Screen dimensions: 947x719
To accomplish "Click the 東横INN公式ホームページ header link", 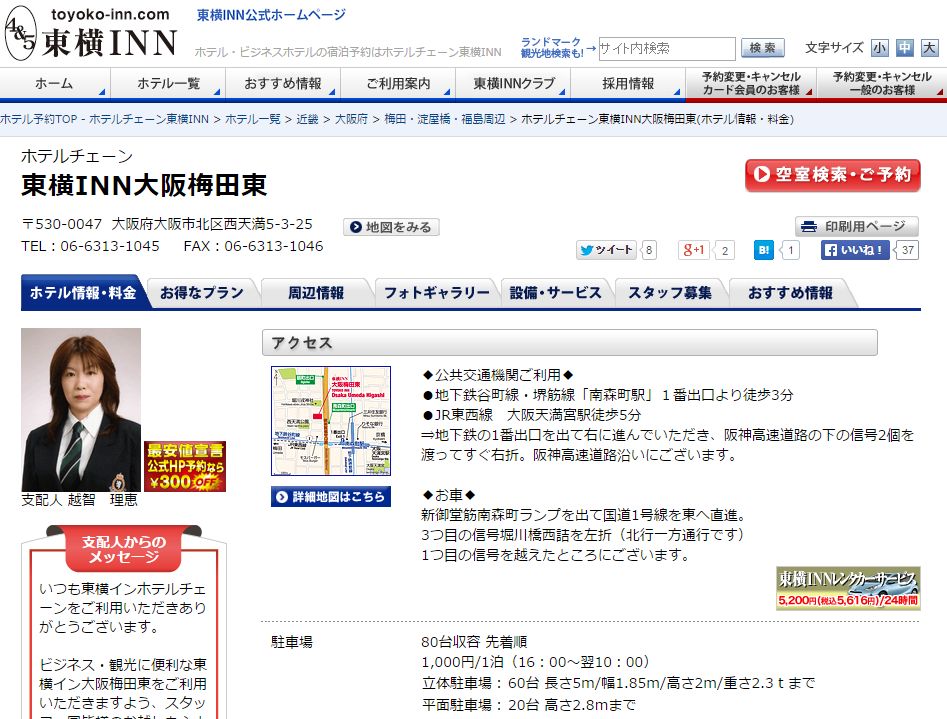I will pos(271,15).
